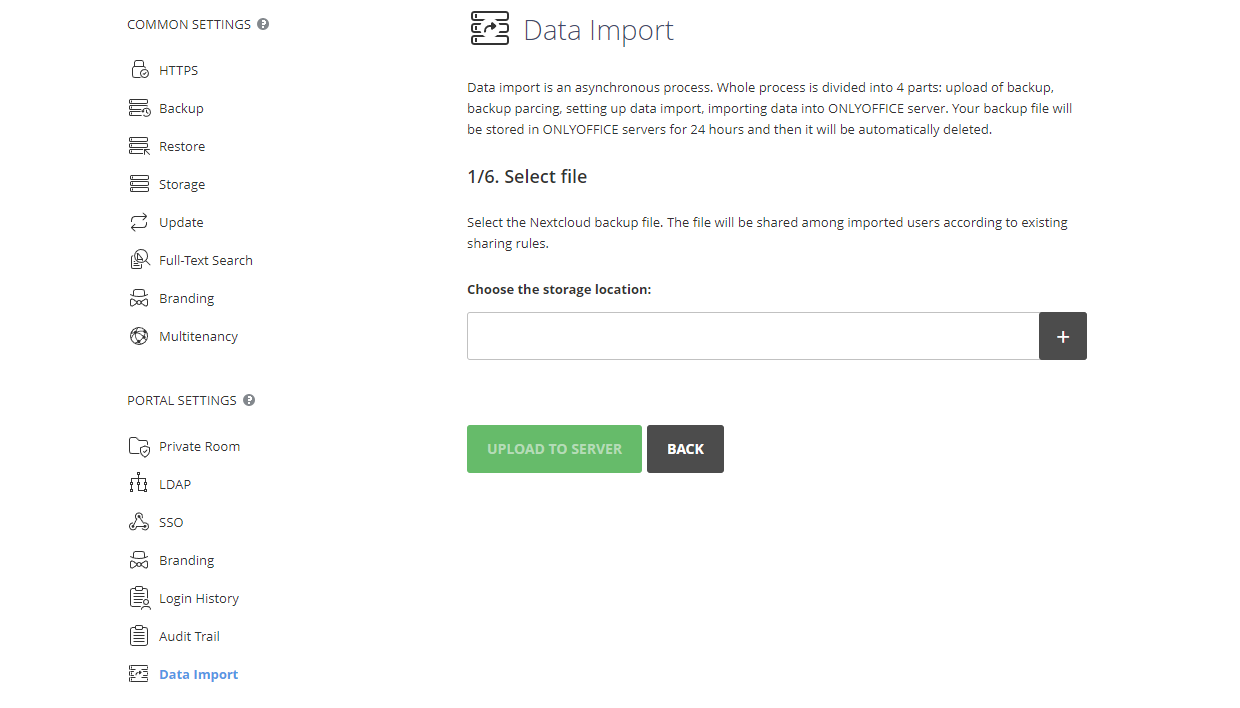Click the '1/6. Select file' heading
This screenshot has width=1240, height=708.
[x=527, y=177]
